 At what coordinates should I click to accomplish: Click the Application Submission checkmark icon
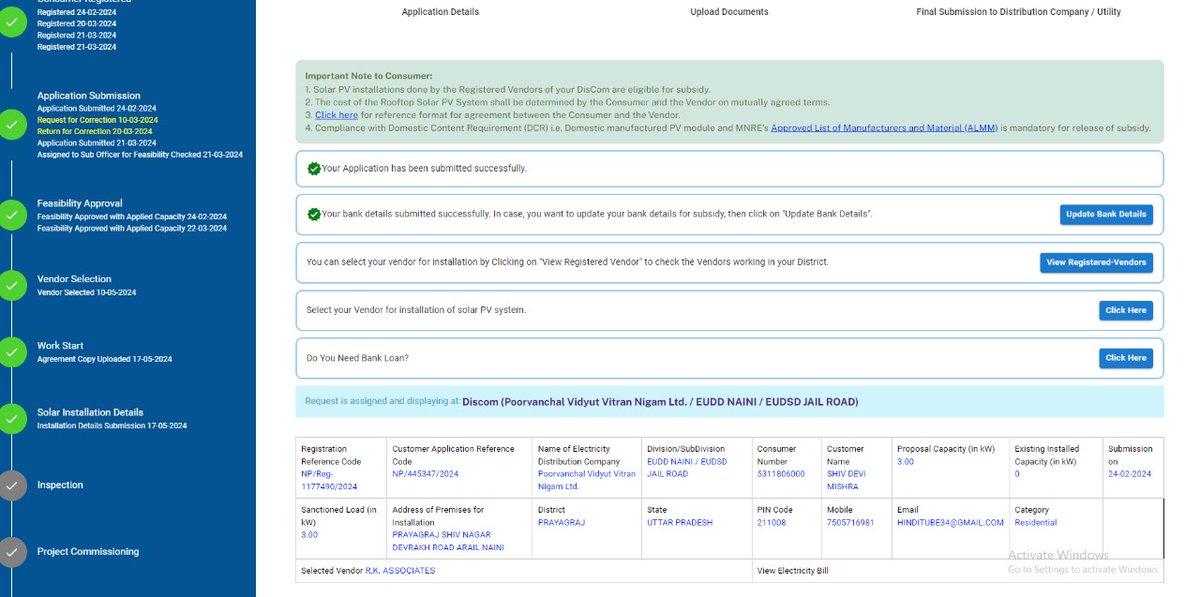(x=11, y=125)
